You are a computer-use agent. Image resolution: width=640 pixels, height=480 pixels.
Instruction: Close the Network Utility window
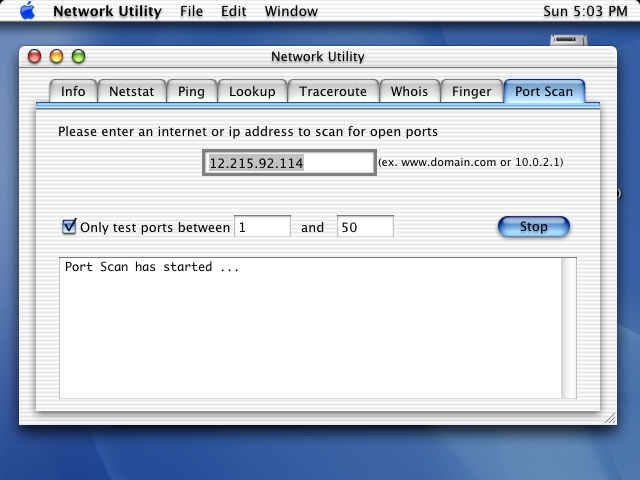pos(34,56)
